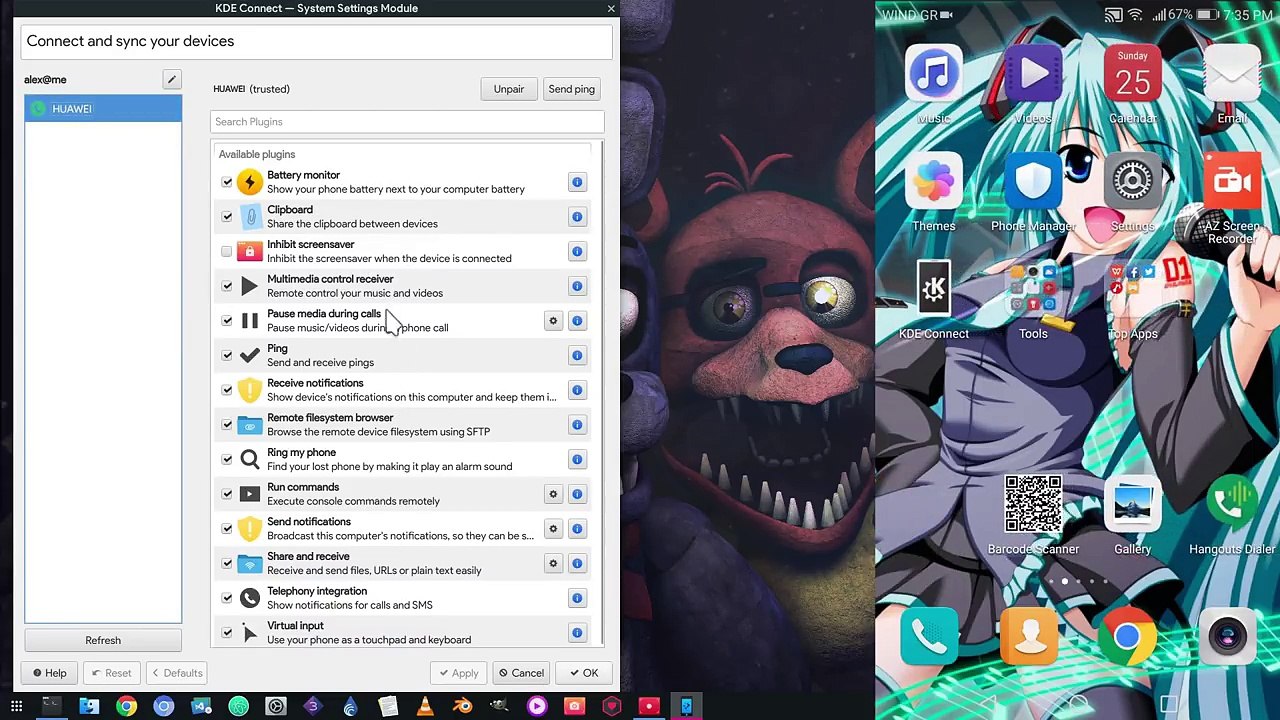Open Phone Manager app on phone

pyautogui.click(x=1033, y=192)
